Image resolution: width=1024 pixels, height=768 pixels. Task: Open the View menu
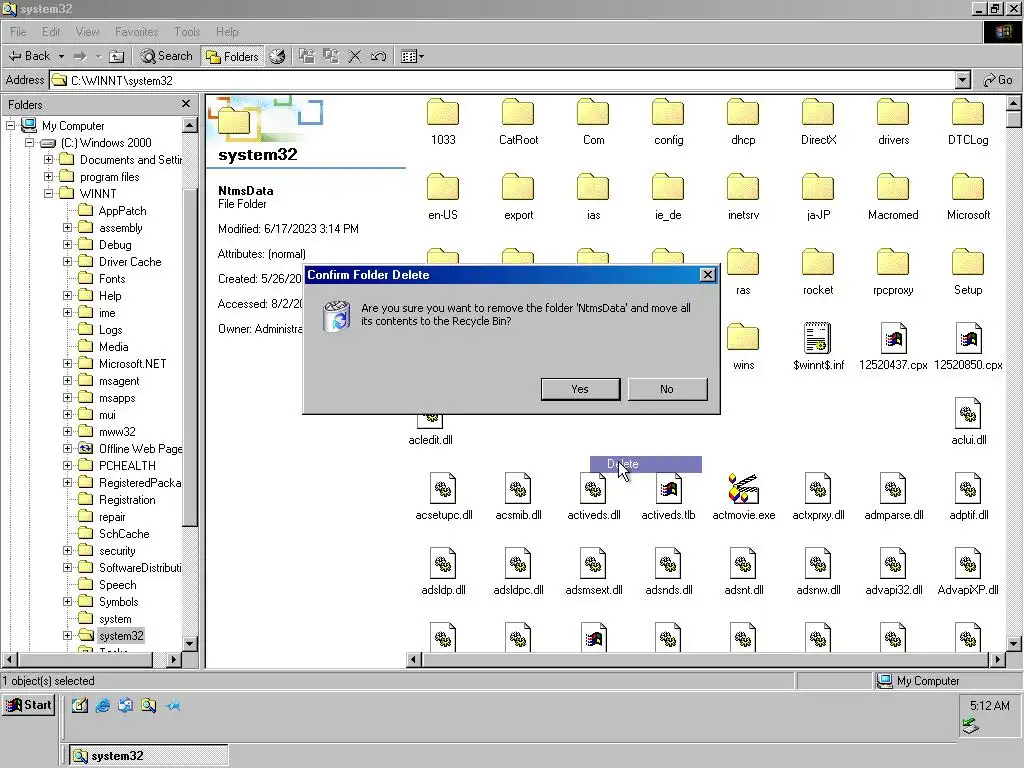(88, 31)
